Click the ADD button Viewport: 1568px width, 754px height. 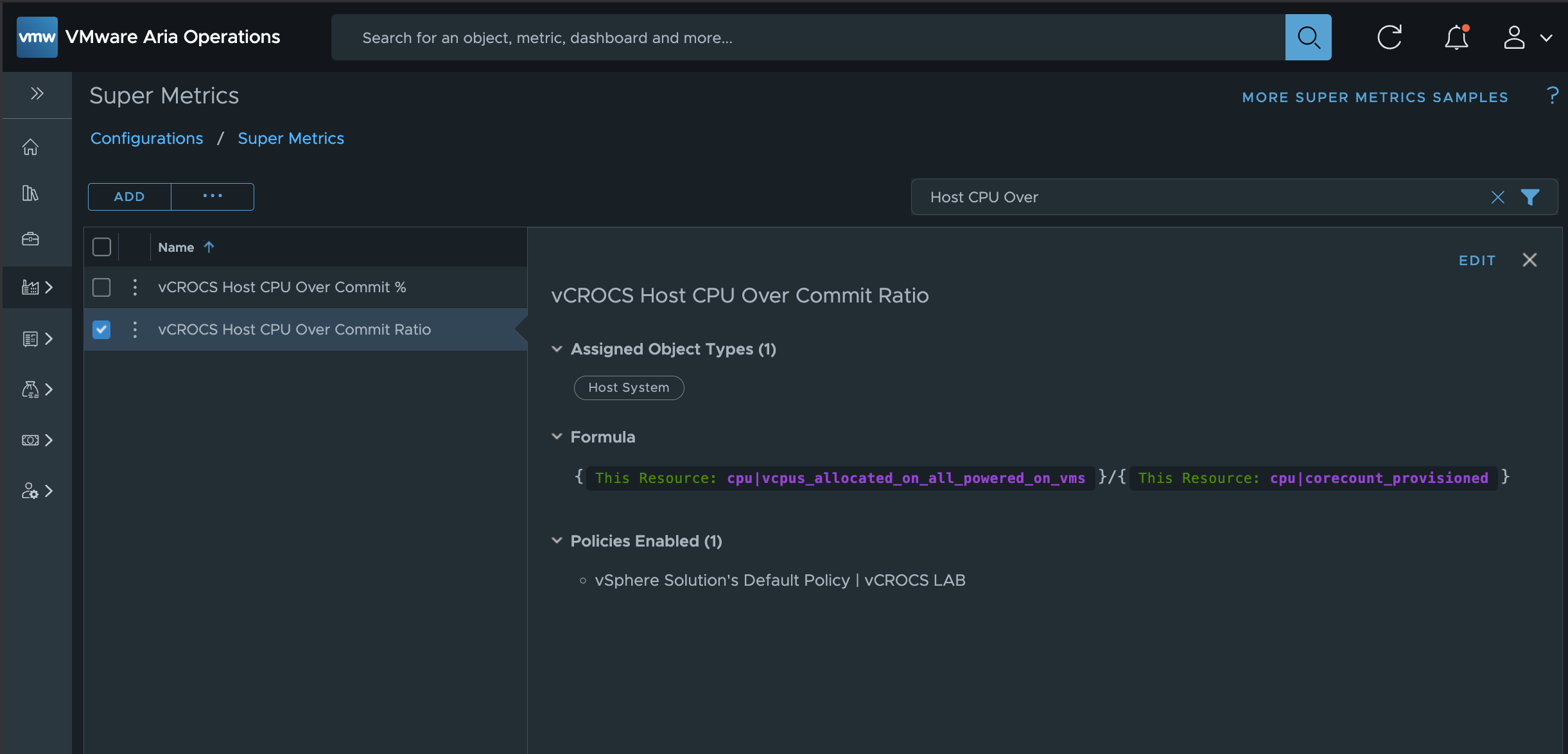[x=129, y=197]
